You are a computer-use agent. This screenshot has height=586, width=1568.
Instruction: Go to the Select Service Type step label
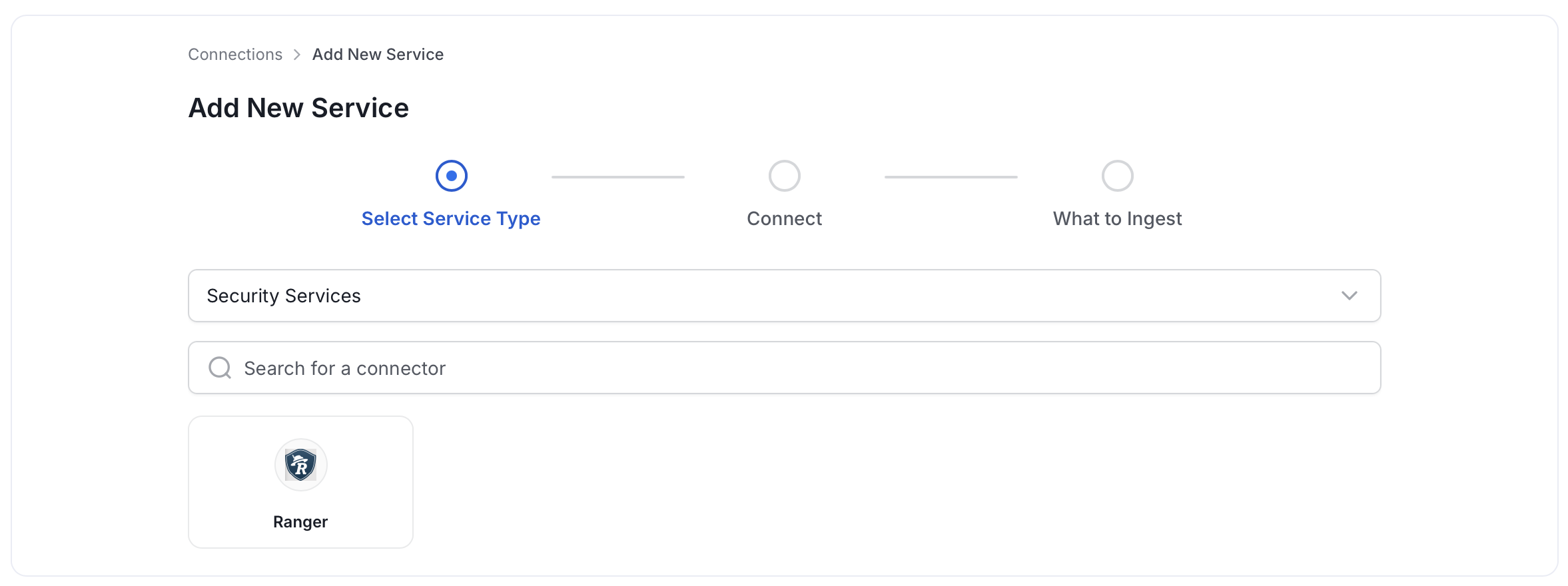(451, 218)
